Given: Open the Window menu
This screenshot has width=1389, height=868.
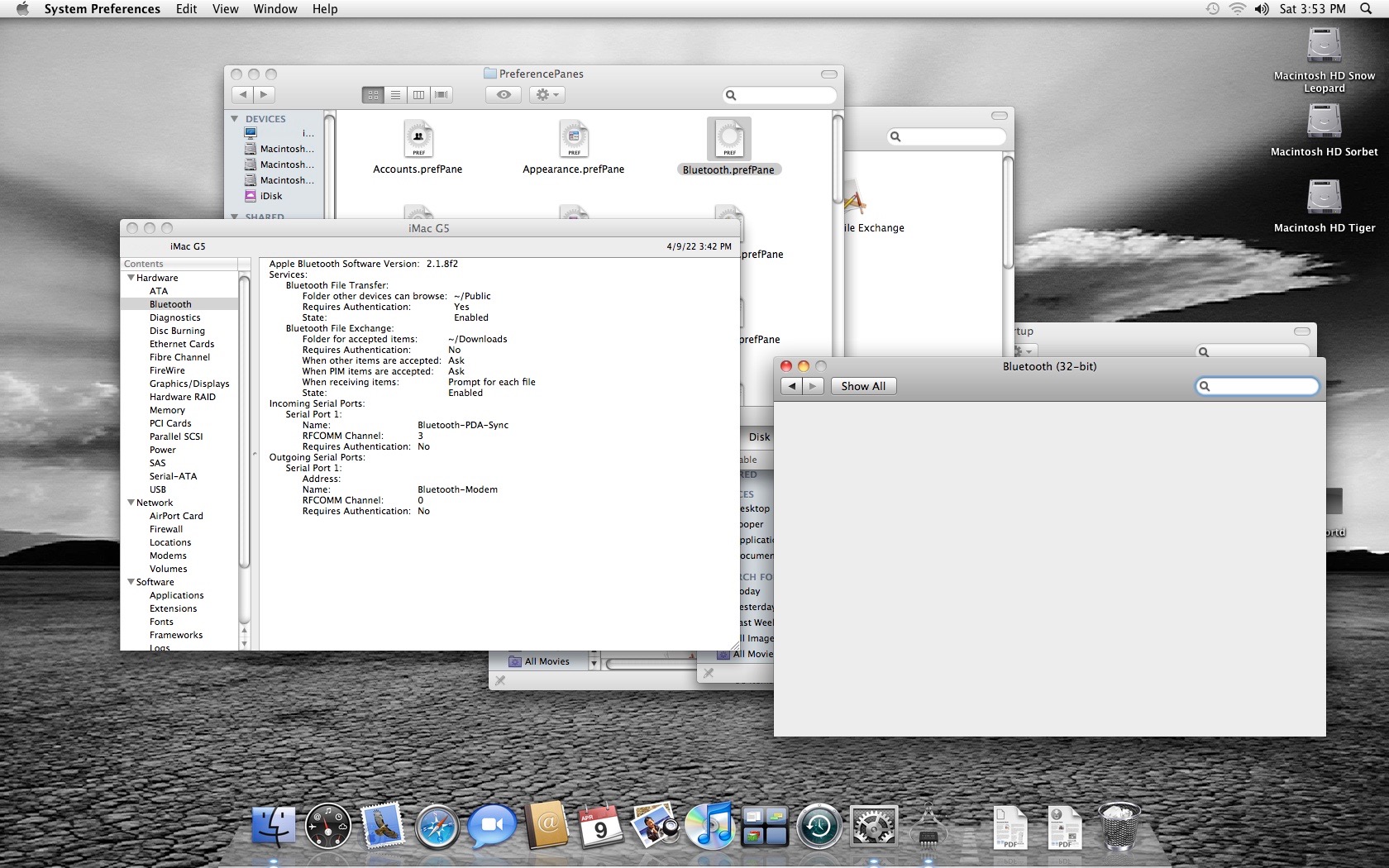Looking at the screenshot, I should click(274, 9).
